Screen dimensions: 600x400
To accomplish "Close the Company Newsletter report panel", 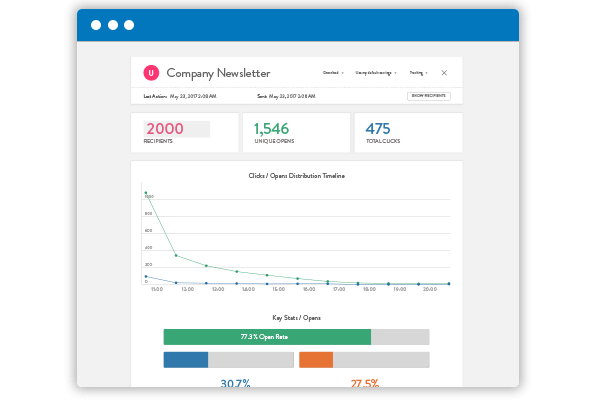I will tap(444, 73).
